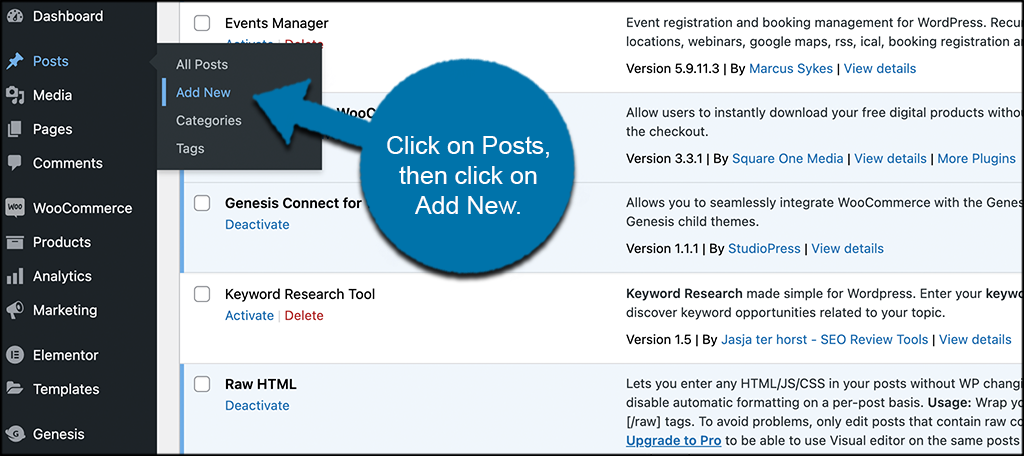This screenshot has width=1024, height=456.
Task: Open StudioPress author link
Action: tap(764, 248)
